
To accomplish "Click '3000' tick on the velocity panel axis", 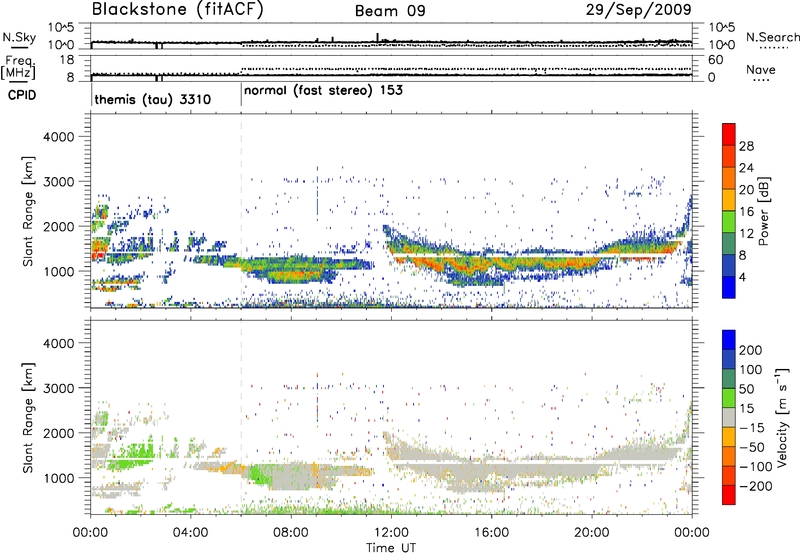I will point(58,388).
